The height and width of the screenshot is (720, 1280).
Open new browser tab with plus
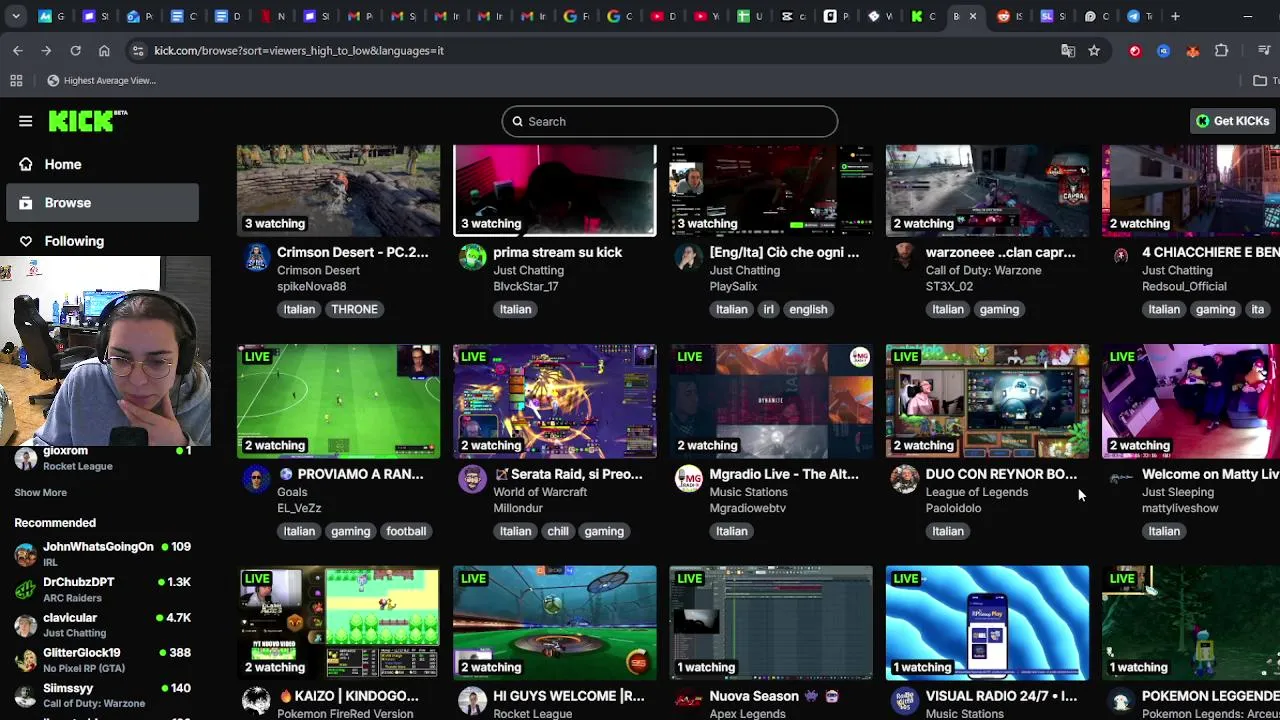1175,16
